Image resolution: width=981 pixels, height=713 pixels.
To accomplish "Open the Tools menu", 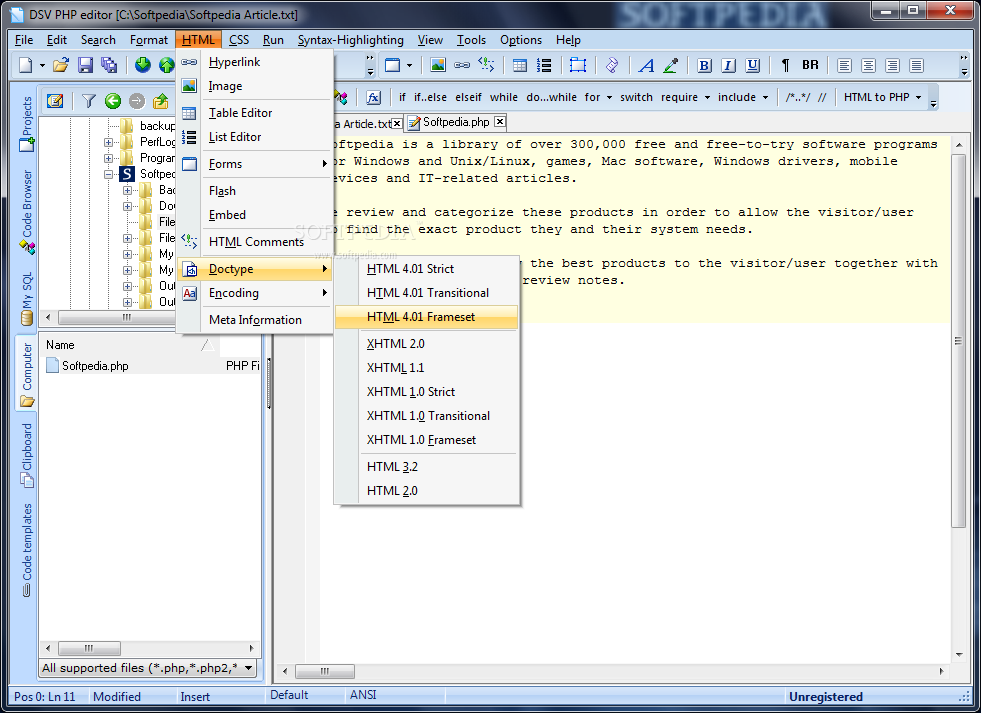I will [471, 39].
